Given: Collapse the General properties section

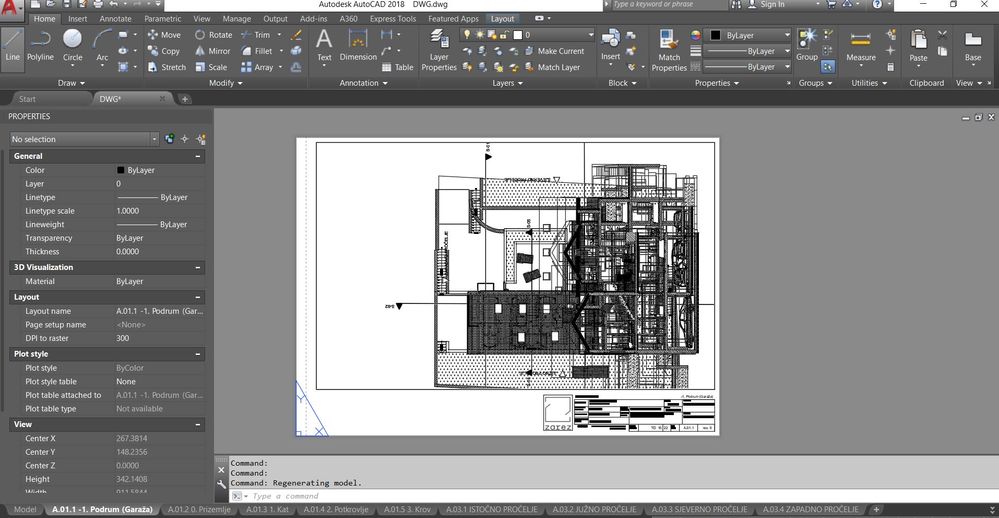Looking at the screenshot, I should pyautogui.click(x=198, y=156).
